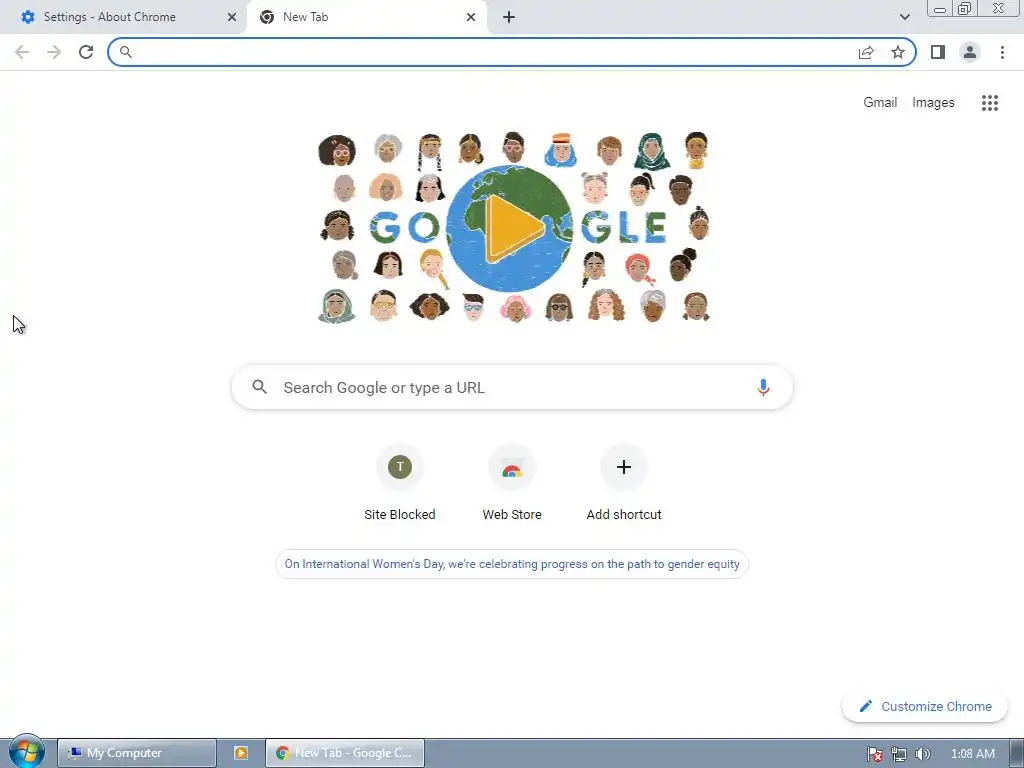The height and width of the screenshot is (768, 1024).
Task: Open the side panel
Action: pos(938,52)
